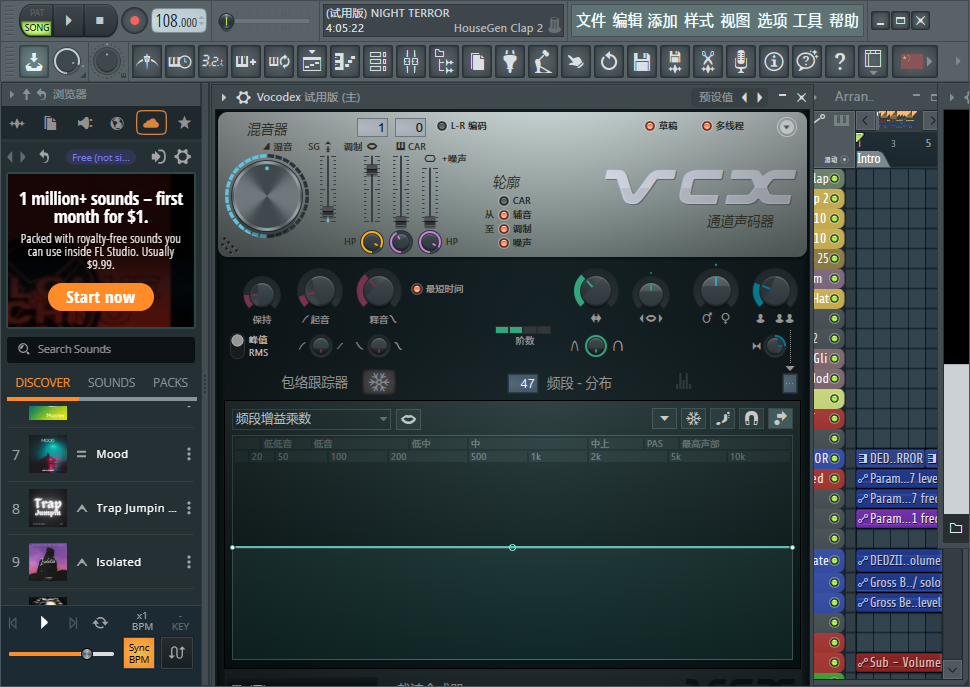Screen dimensions: 970x687
Task: Expand the browser panel menu arrow
Action: point(11,94)
